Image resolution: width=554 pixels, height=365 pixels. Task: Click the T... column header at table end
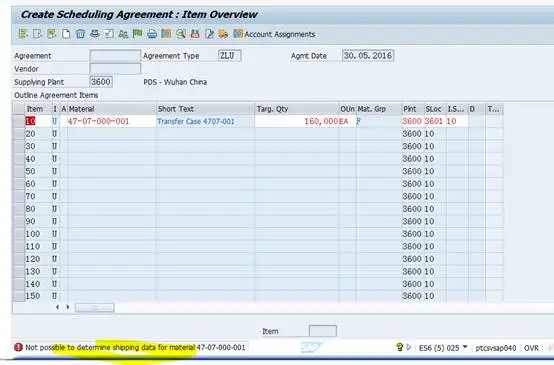(x=494, y=109)
